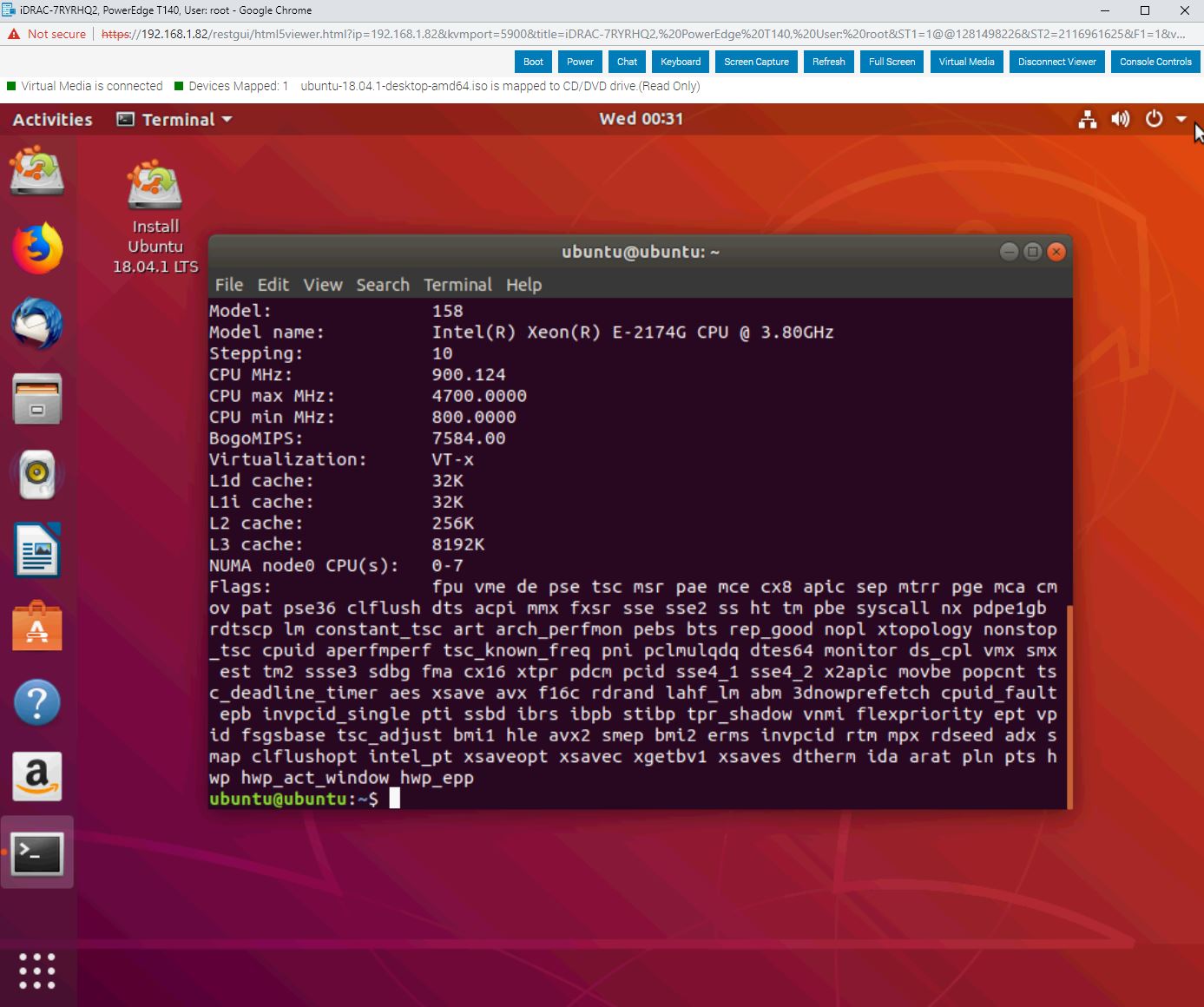This screenshot has height=1007, width=1204.
Task: Open the Files manager in the dock
Action: (x=37, y=399)
